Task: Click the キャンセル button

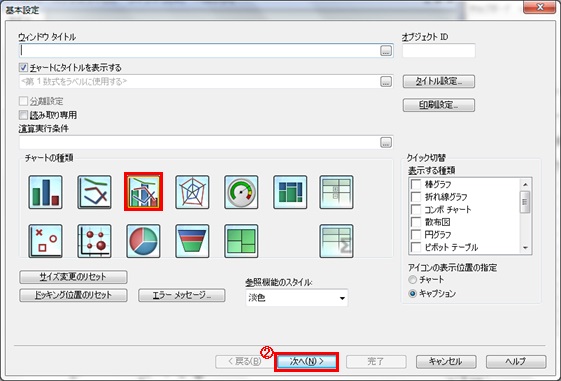Action: (x=446, y=362)
